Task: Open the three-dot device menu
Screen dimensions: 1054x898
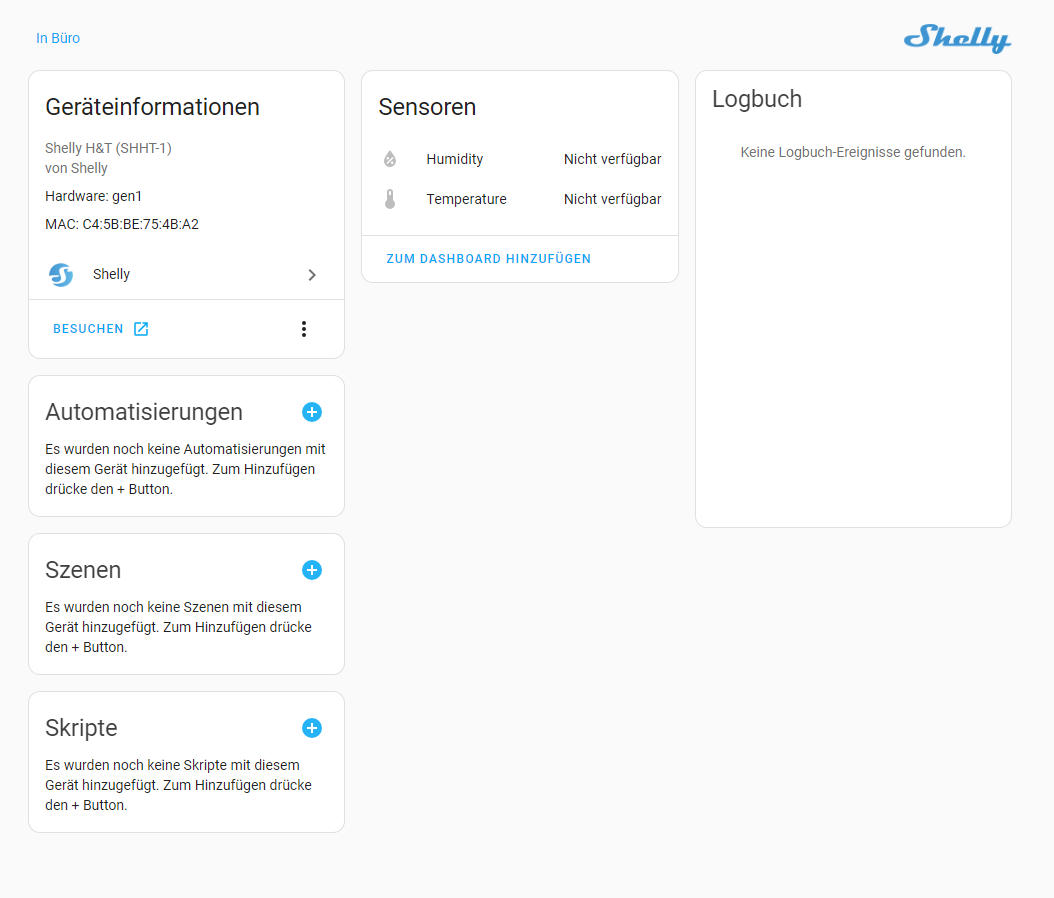Action: [x=304, y=329]
